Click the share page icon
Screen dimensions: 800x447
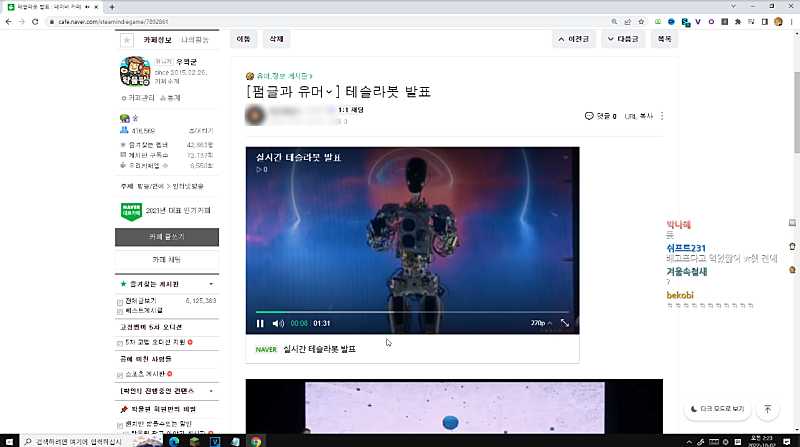[x=628, y=22]
